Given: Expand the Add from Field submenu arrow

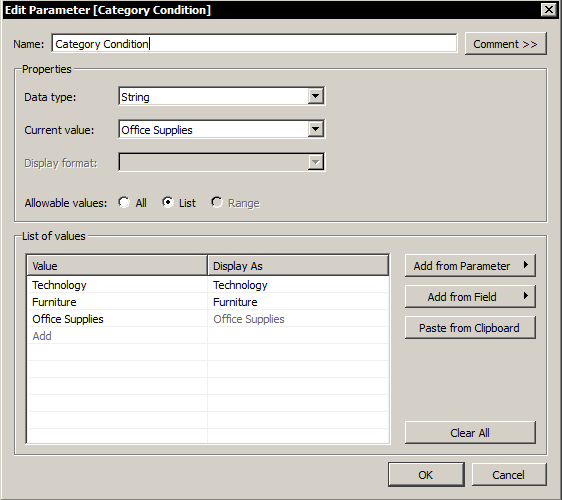Looking at the screenshot, I should (x=525, y=296).
